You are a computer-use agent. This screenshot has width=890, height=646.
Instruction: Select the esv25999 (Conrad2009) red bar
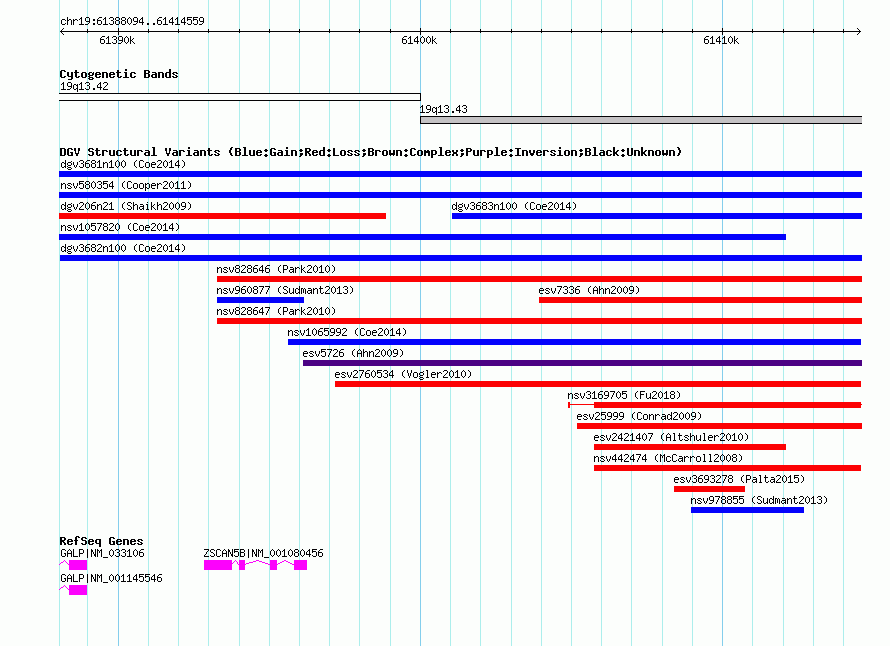(x=719, y=426)
